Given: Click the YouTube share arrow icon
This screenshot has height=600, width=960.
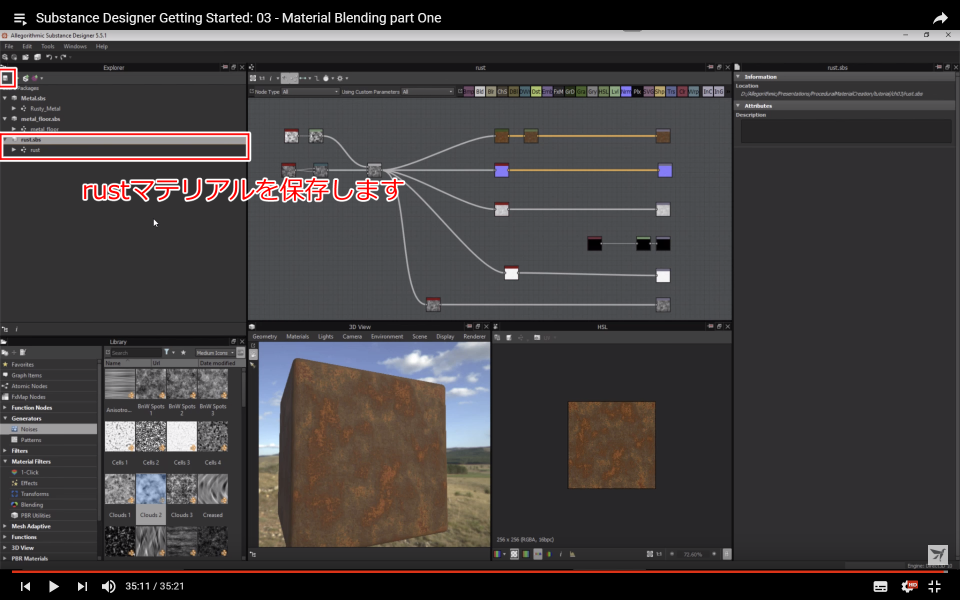Looking at the screenshot, I should 940,18.
